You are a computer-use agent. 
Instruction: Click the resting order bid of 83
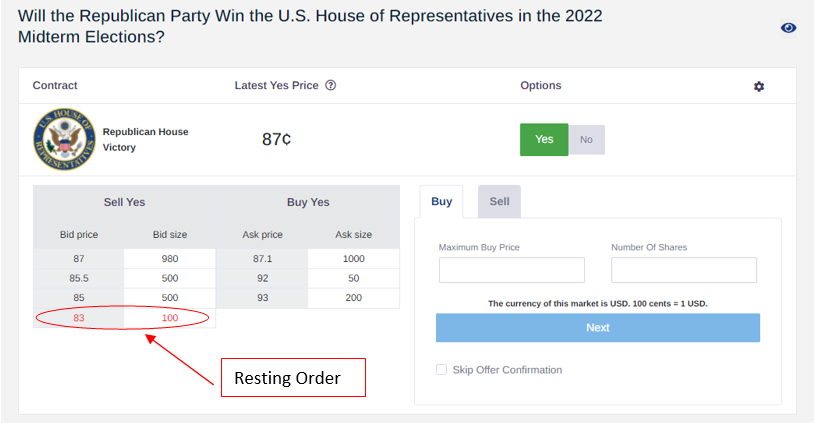pos(79,318)
